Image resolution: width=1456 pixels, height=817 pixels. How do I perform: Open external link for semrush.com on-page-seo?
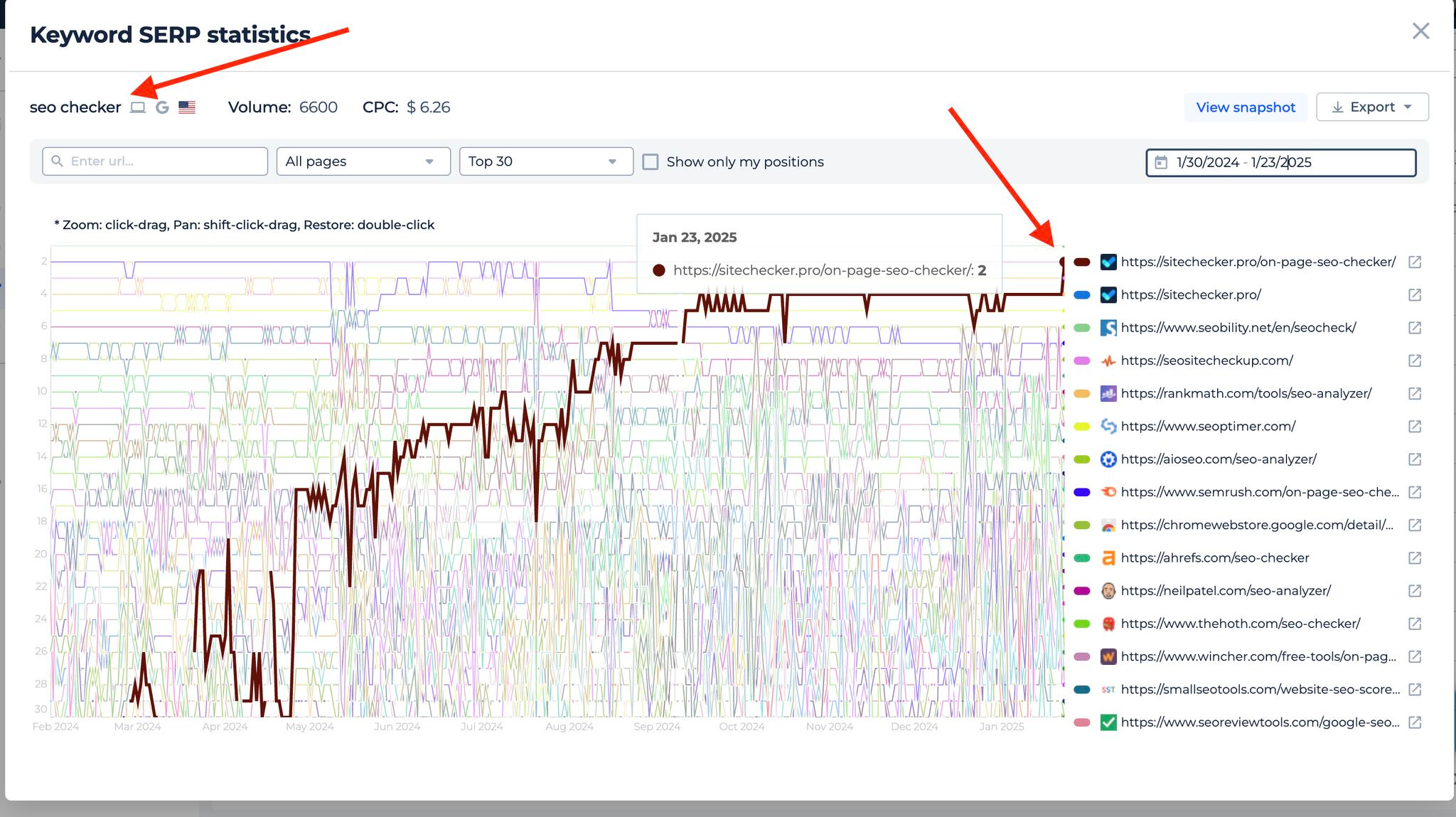click(x=1415, y=492)
